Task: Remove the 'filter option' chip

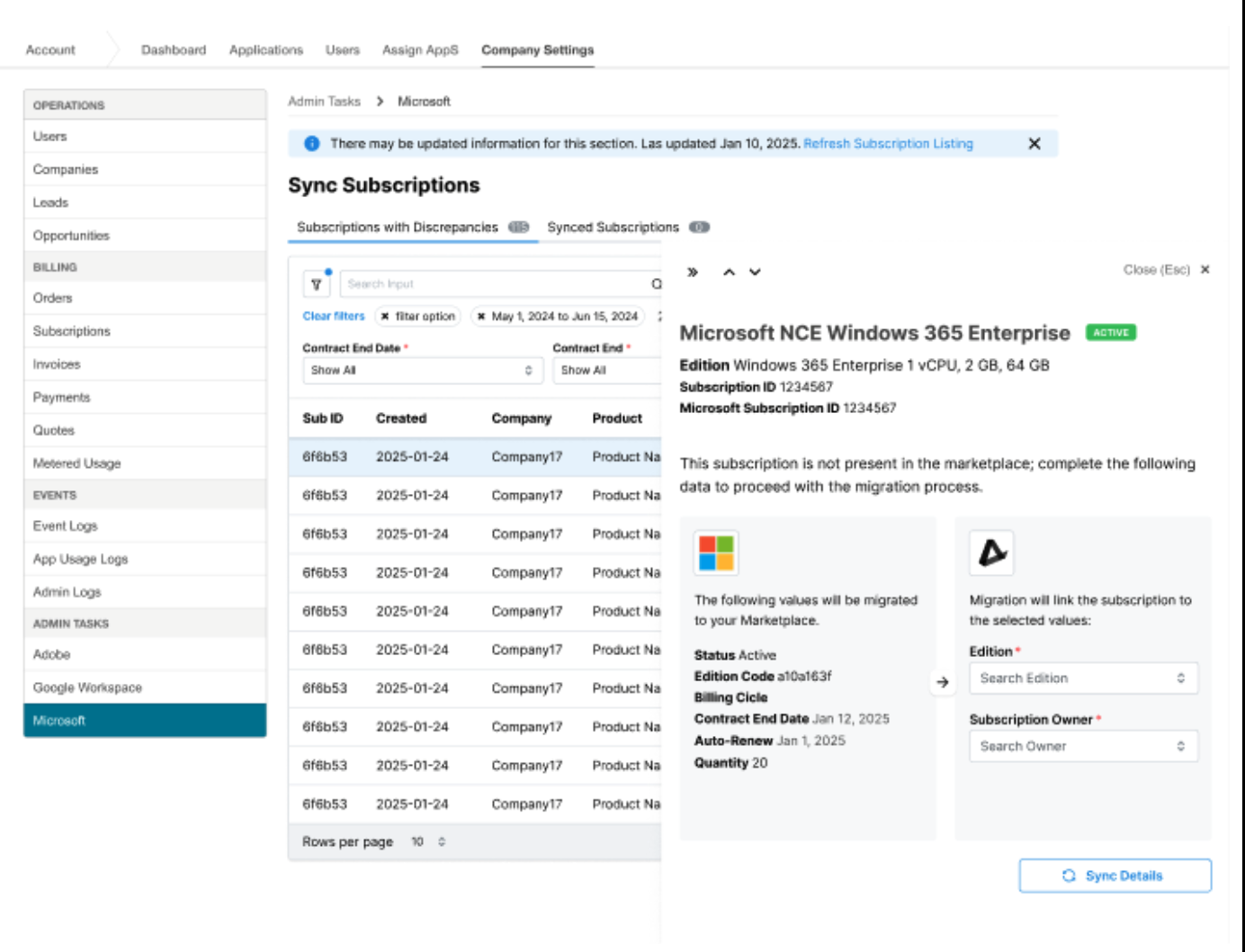Action: pyautogui.click(x=385, y=317)
